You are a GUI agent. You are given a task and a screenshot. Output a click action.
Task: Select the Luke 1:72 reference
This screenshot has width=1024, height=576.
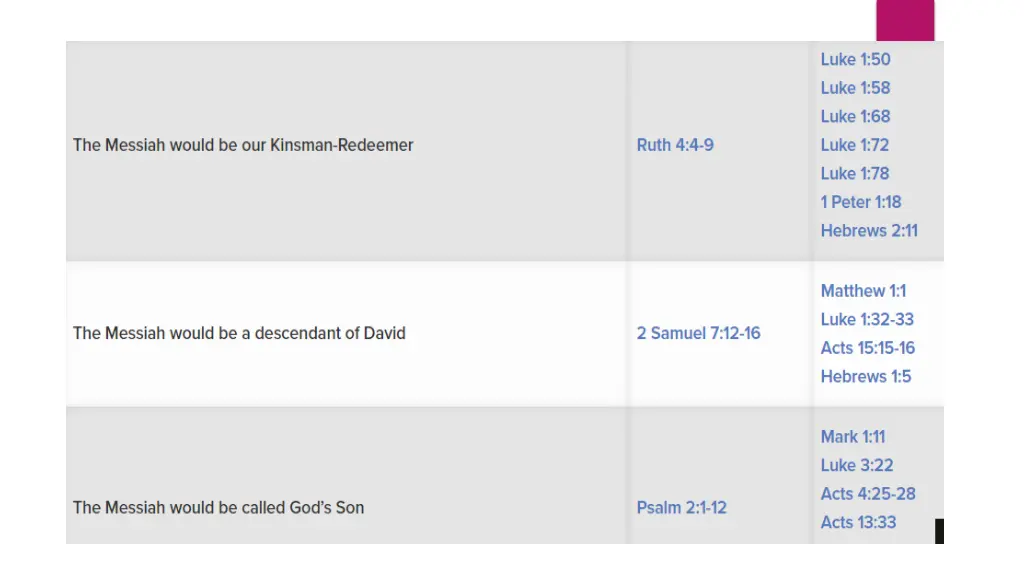click(x=855, y=145)
